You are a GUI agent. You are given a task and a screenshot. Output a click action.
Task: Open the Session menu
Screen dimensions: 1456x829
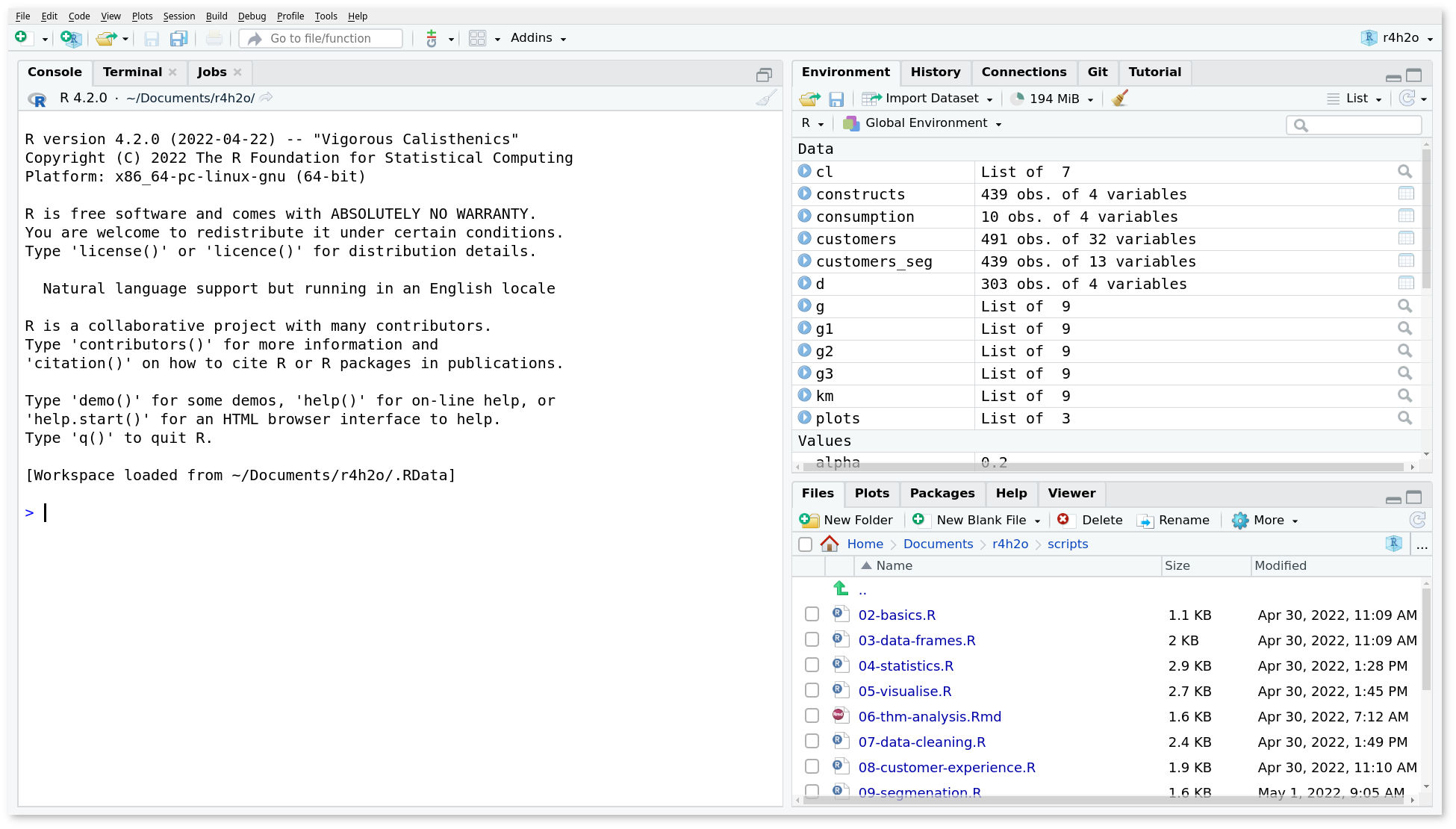pyautogui.click(x=179, y=16)
